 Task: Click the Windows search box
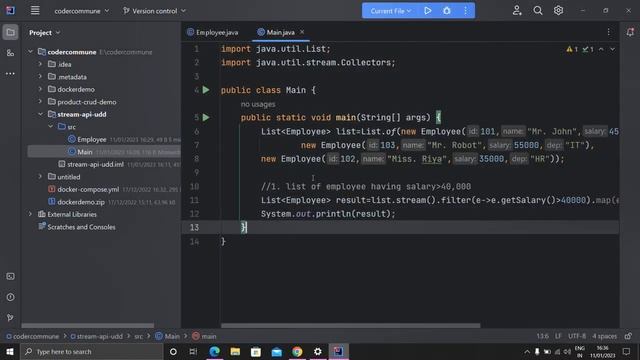(x=92, y=351)
